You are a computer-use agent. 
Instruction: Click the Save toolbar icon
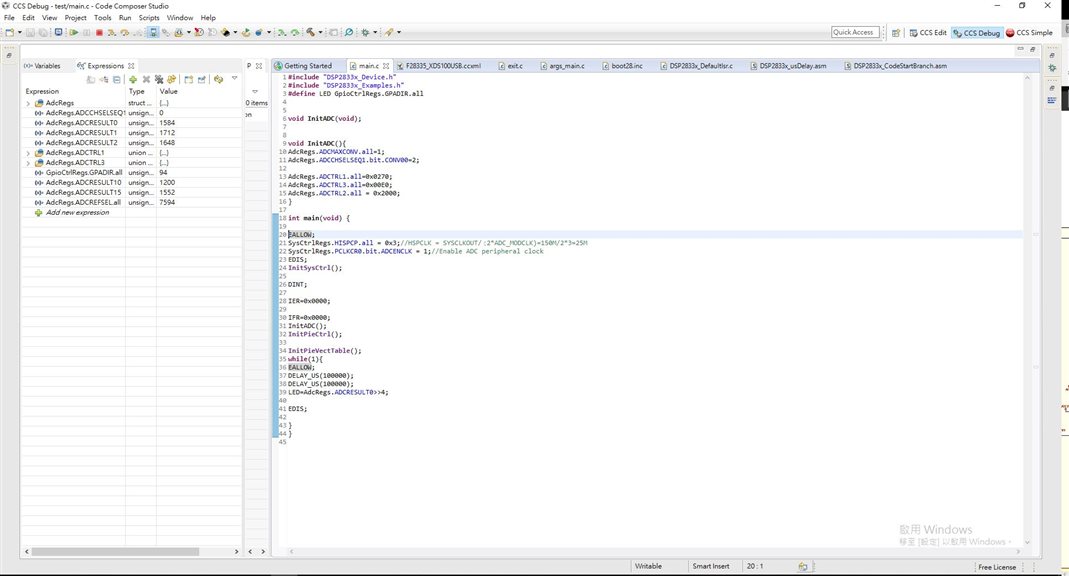[x=31, y=32]
